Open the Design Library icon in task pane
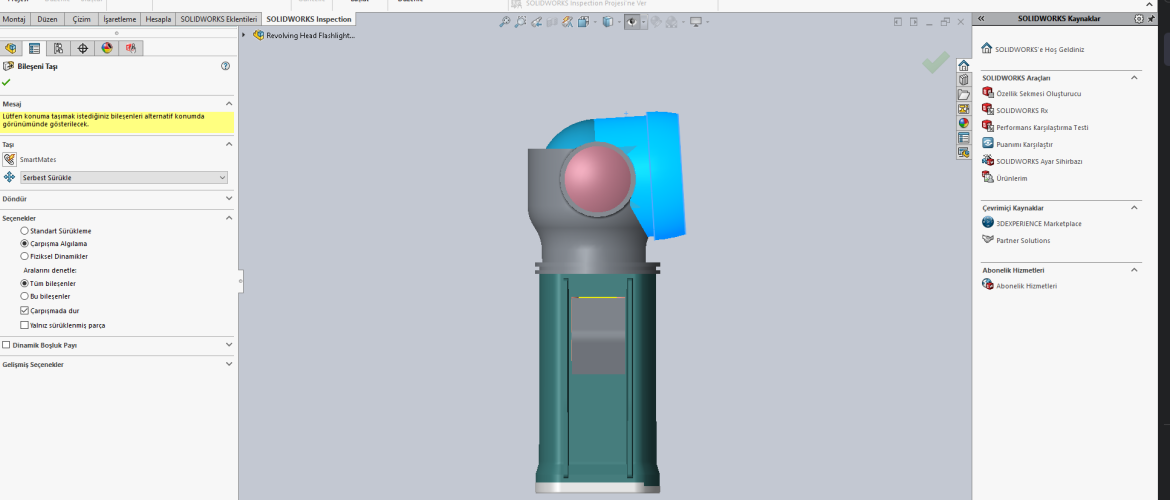The image size is (1170, 500). coord(963,80)
